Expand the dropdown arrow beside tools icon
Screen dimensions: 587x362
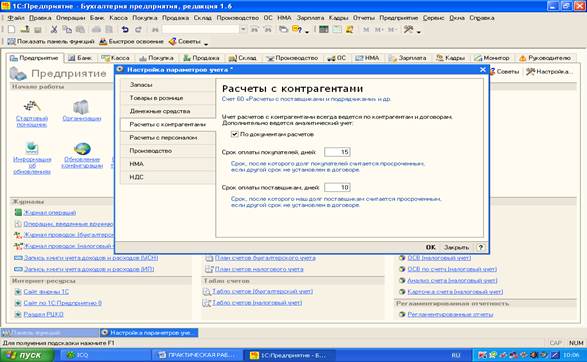(419, 31)
